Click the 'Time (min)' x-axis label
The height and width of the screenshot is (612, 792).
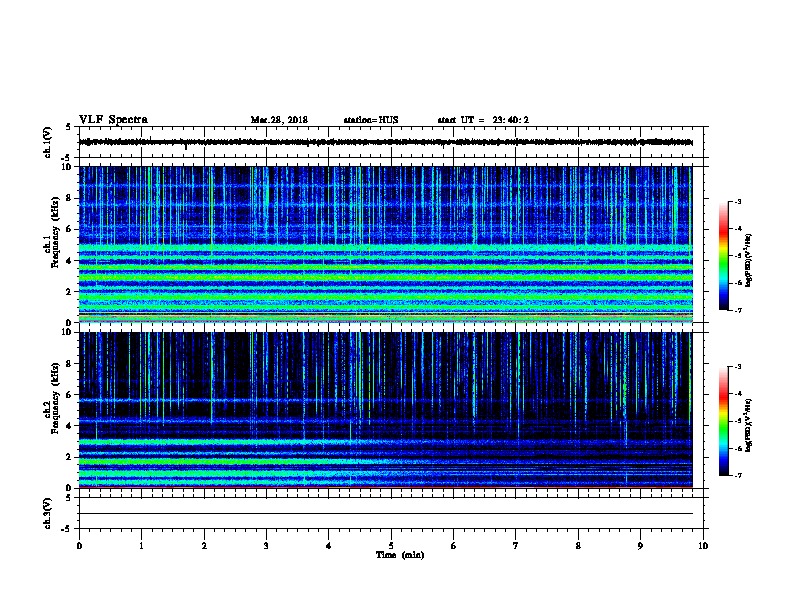coord(400,555)
